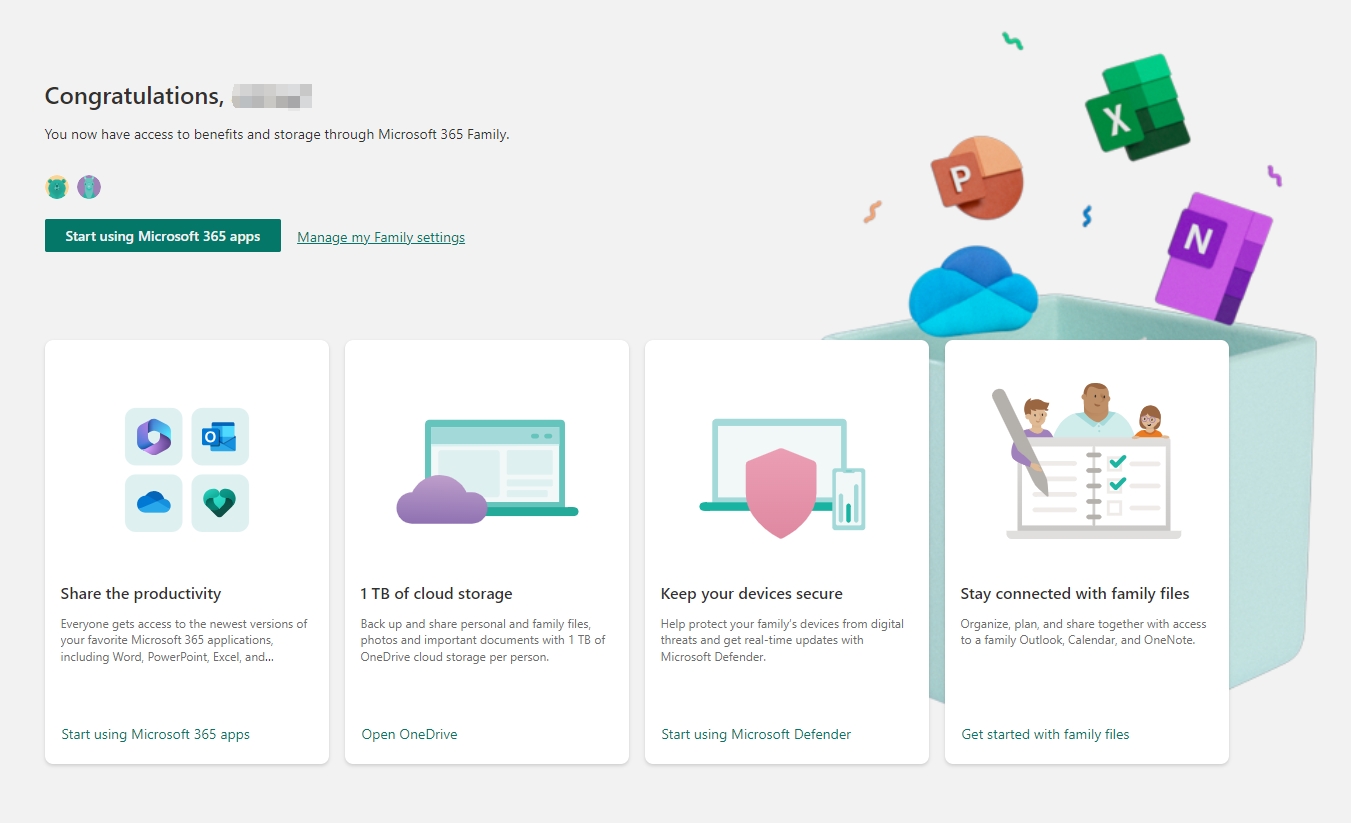Image resolution: width=1351 pixels, height=823 pixels.
Task: Click the Keep your devices secure heading
Action: [x=751, y=593]
